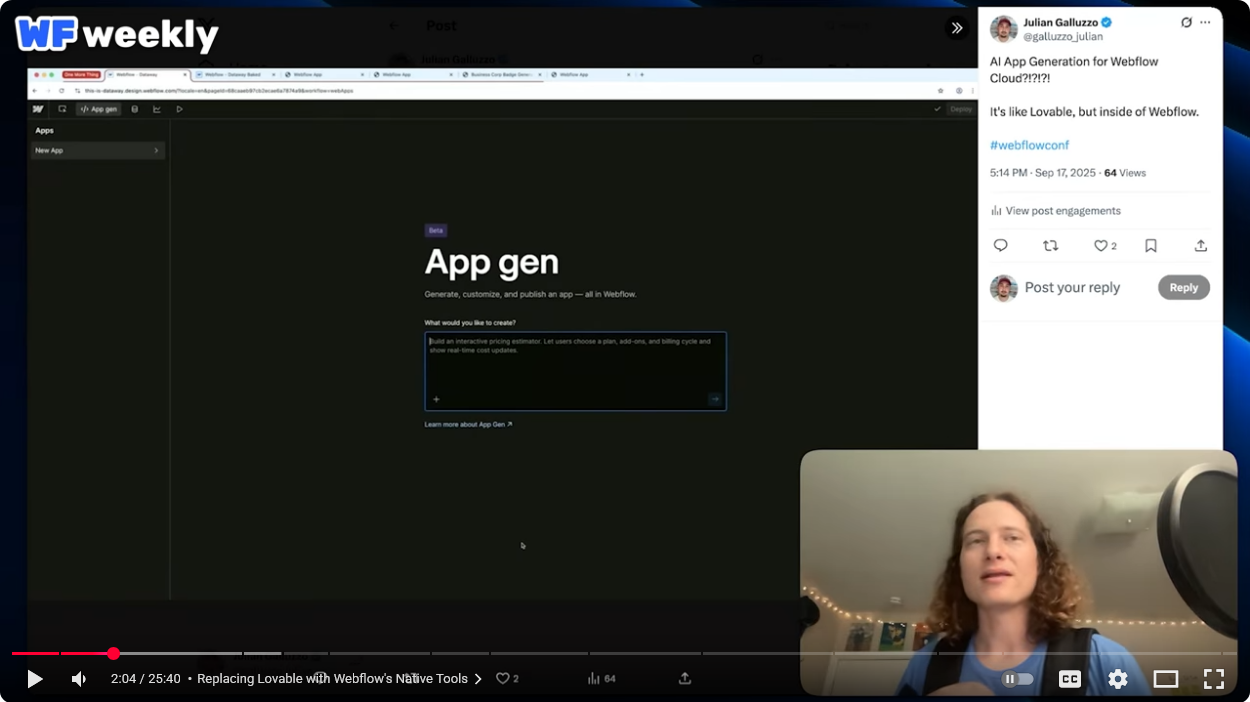
Task: Click the page icon beside the Webflow logo
Action: point(62,109)
